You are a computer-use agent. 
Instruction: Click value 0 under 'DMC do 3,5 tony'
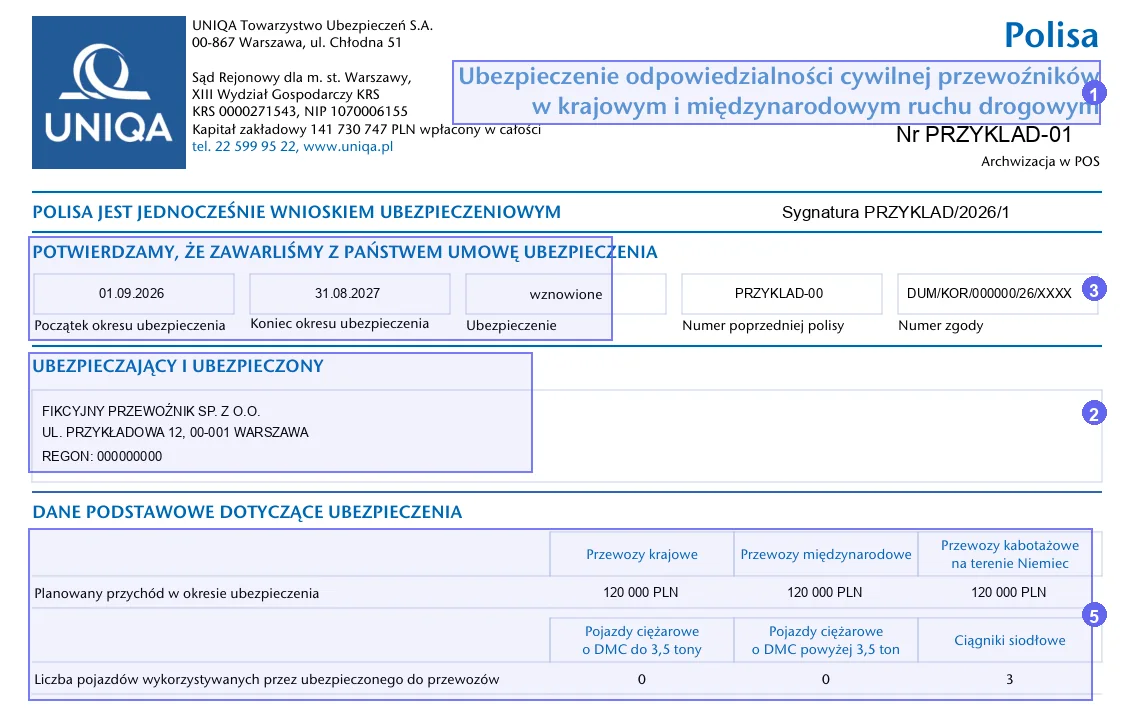point(641,680)
